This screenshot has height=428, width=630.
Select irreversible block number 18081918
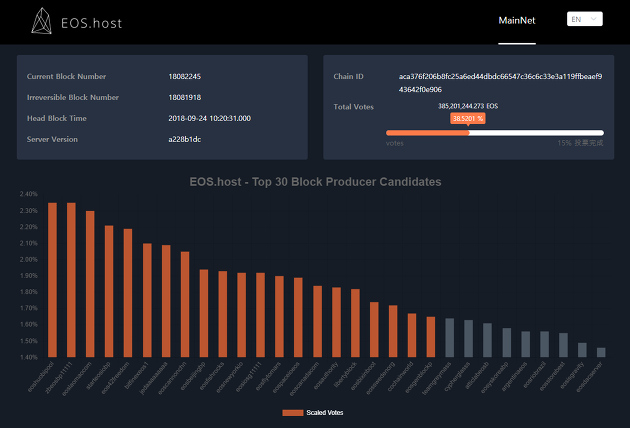click(184, 97)
